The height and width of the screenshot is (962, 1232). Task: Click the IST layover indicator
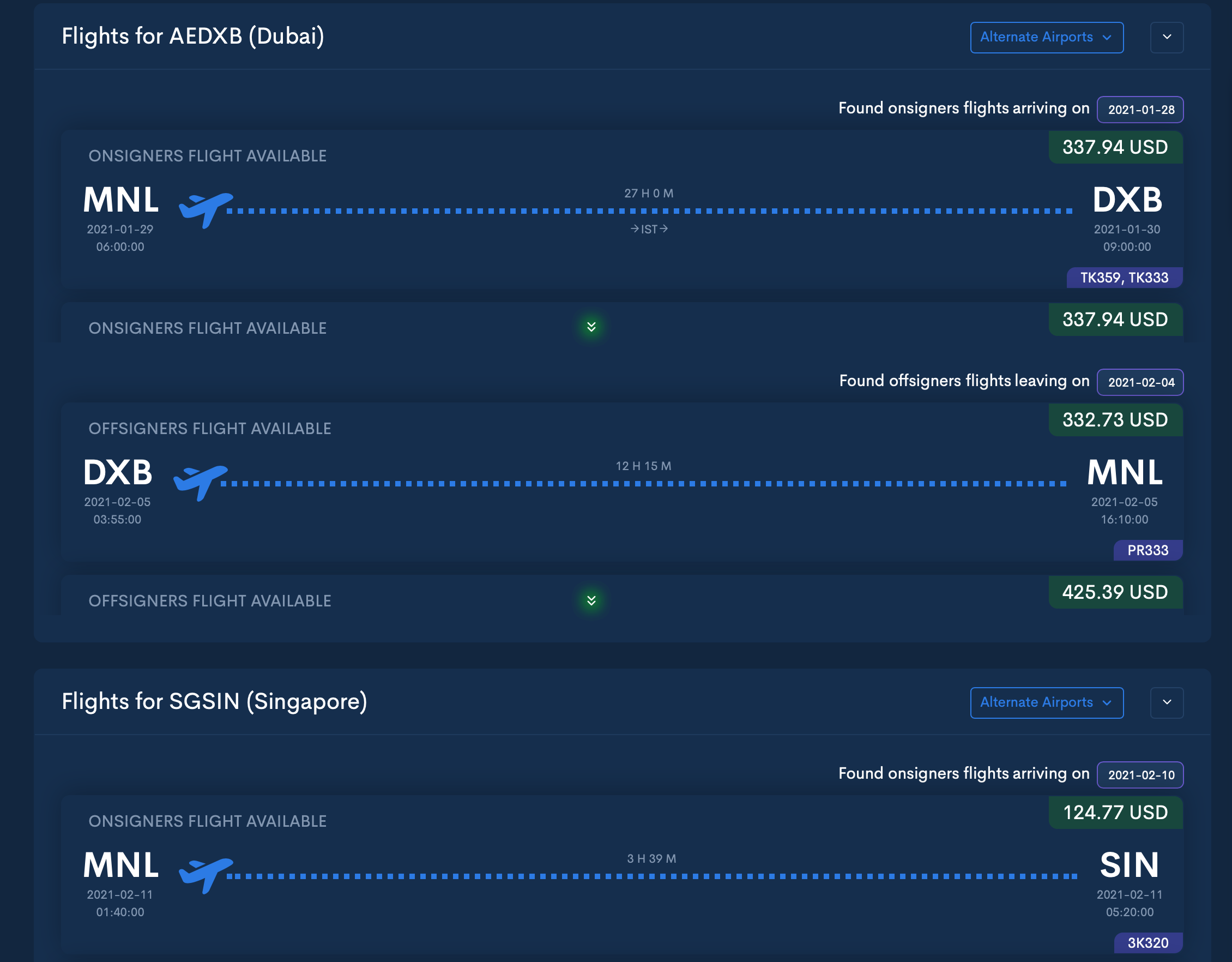point(649,229)
